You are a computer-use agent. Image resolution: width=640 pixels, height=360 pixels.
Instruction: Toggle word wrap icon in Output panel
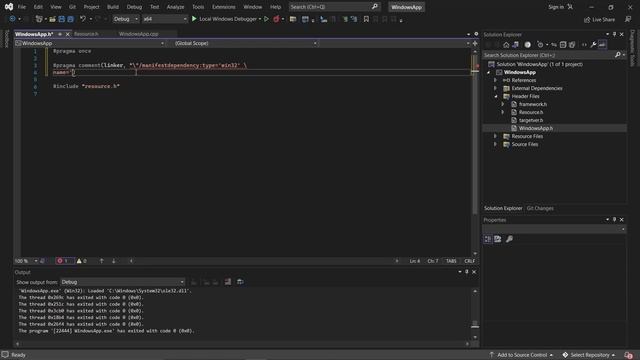(x=240, y=282)
